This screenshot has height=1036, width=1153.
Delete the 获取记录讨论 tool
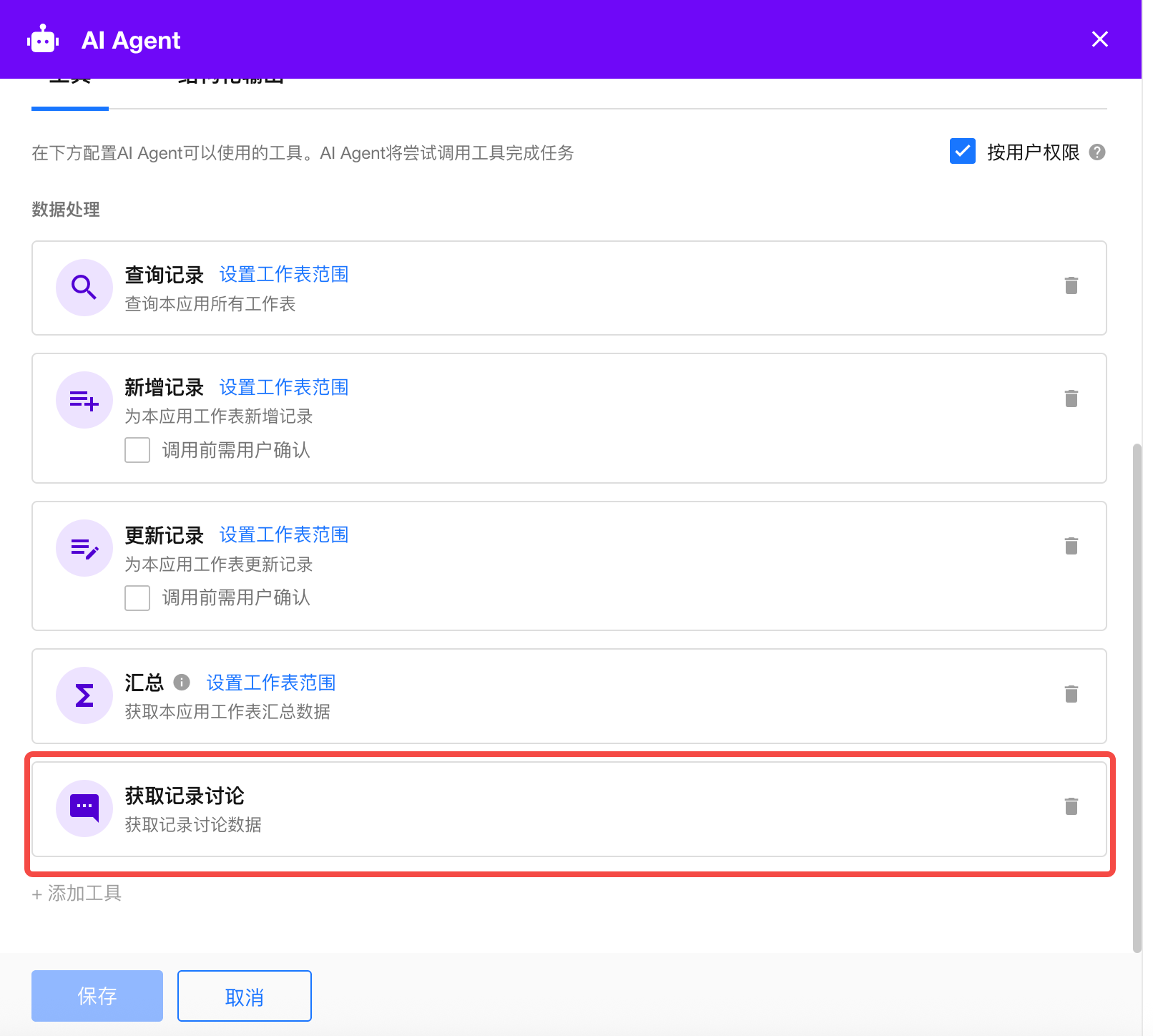1071,806
